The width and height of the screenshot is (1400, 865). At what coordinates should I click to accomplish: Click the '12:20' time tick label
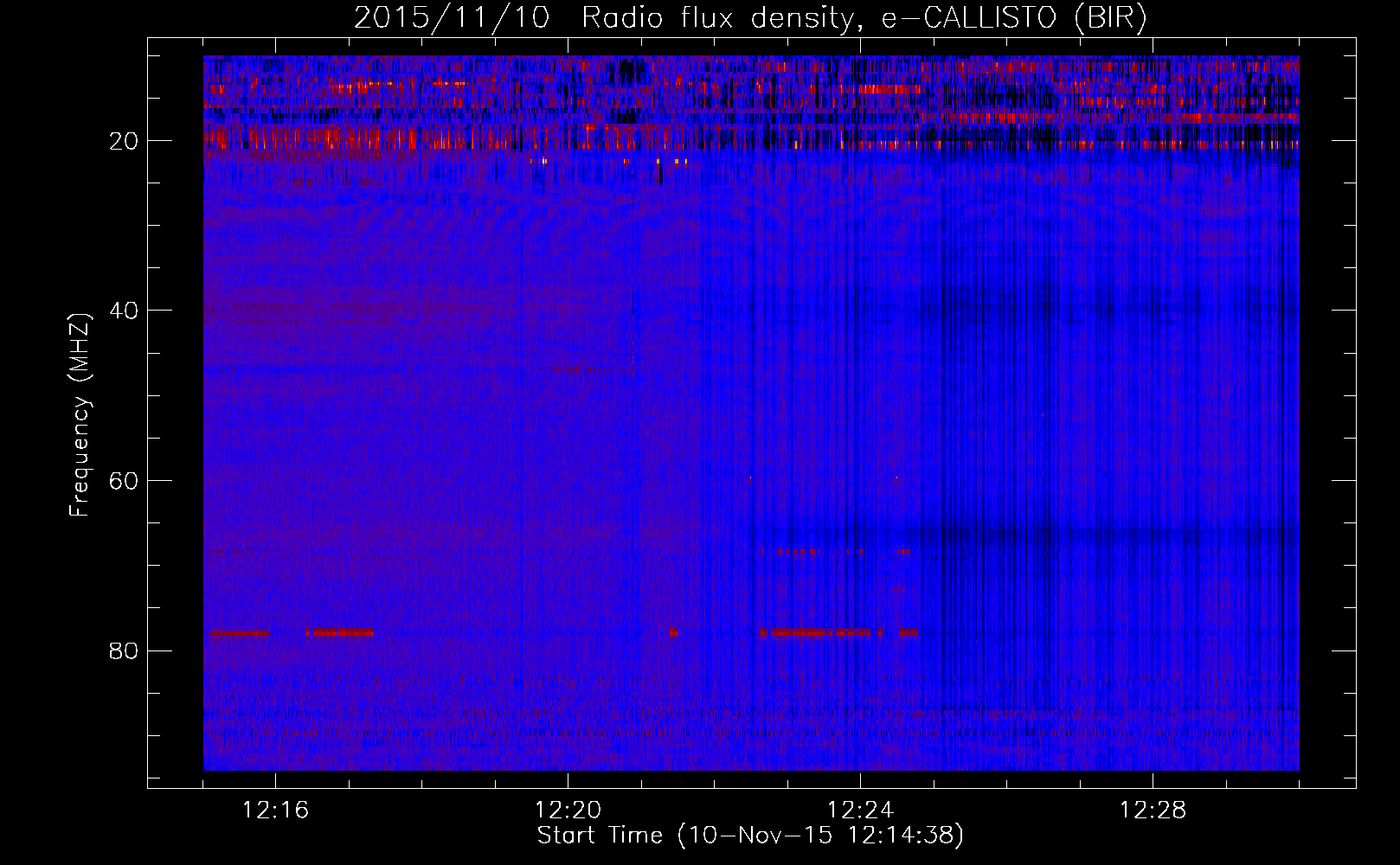tap(568, 811)
